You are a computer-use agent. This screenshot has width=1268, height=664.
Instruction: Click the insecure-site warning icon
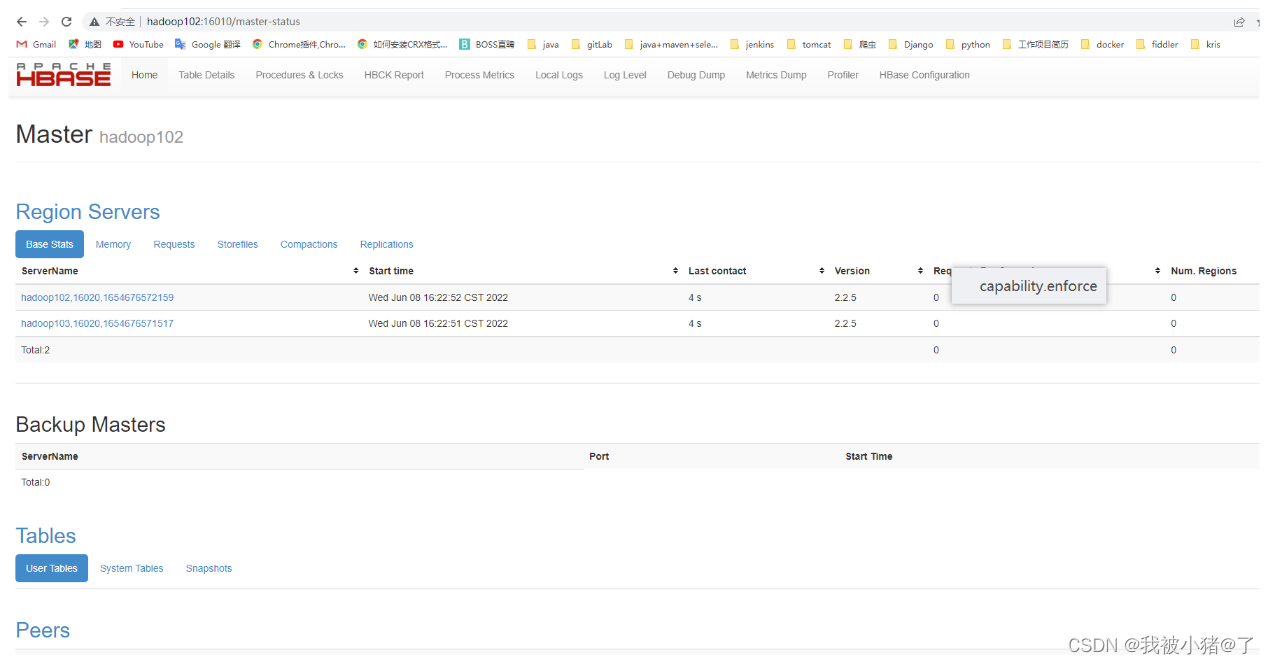(94, 21)
